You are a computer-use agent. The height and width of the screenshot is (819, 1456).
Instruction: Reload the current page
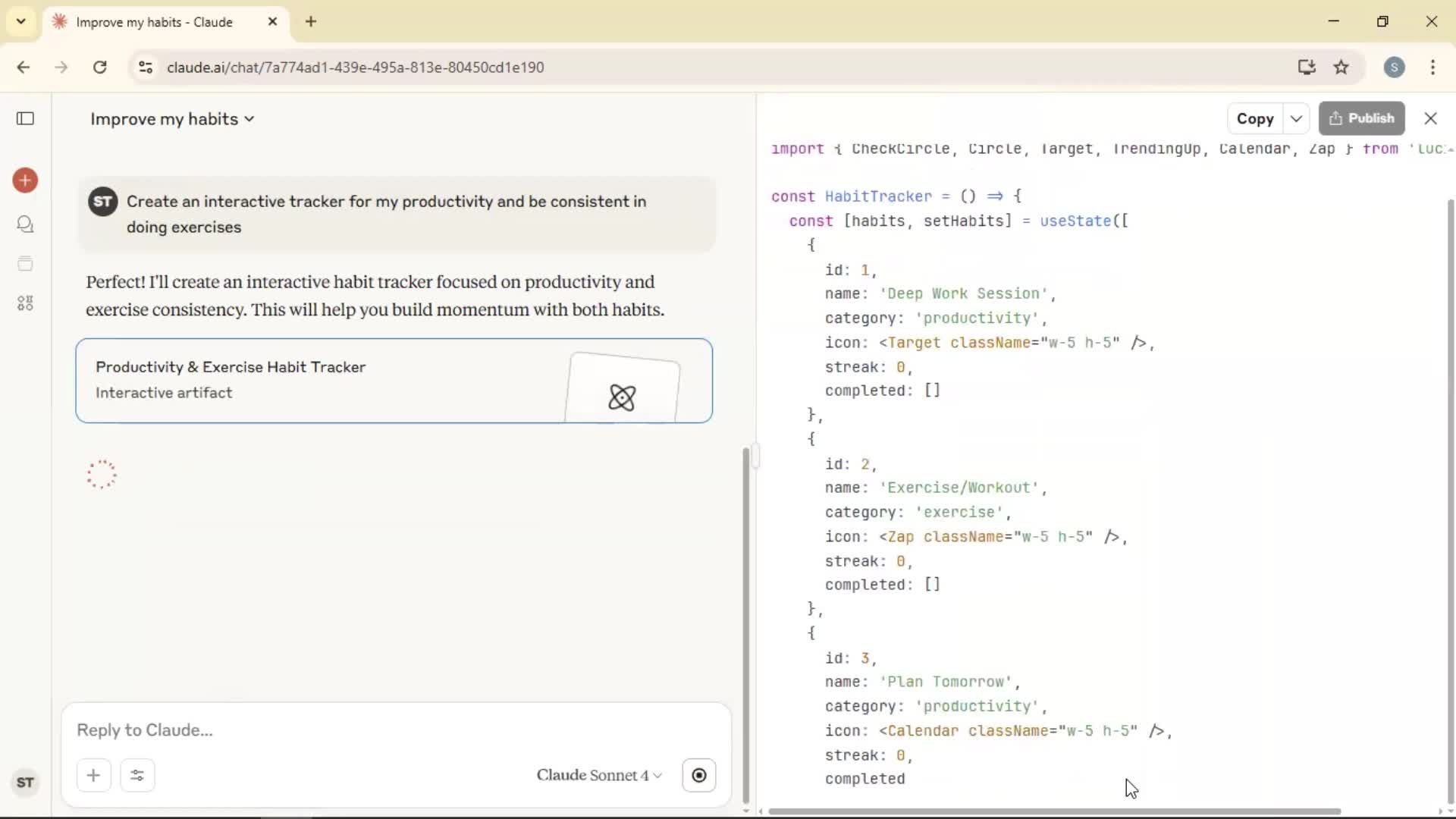99,67
